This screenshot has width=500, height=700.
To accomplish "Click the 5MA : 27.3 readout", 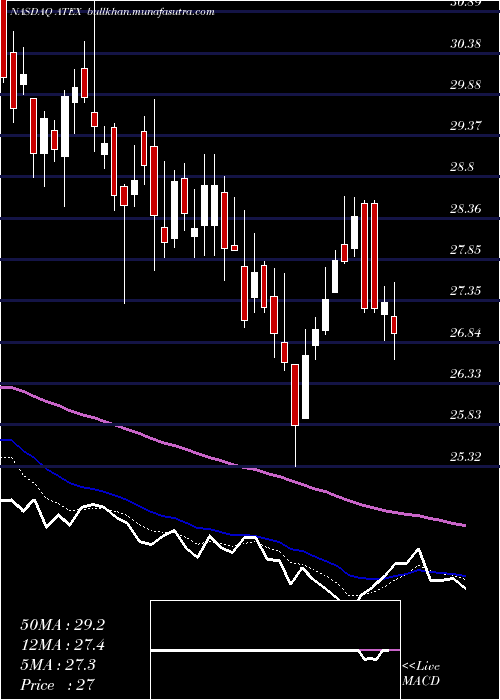I will pyautogui.click(x=58, y=665).
